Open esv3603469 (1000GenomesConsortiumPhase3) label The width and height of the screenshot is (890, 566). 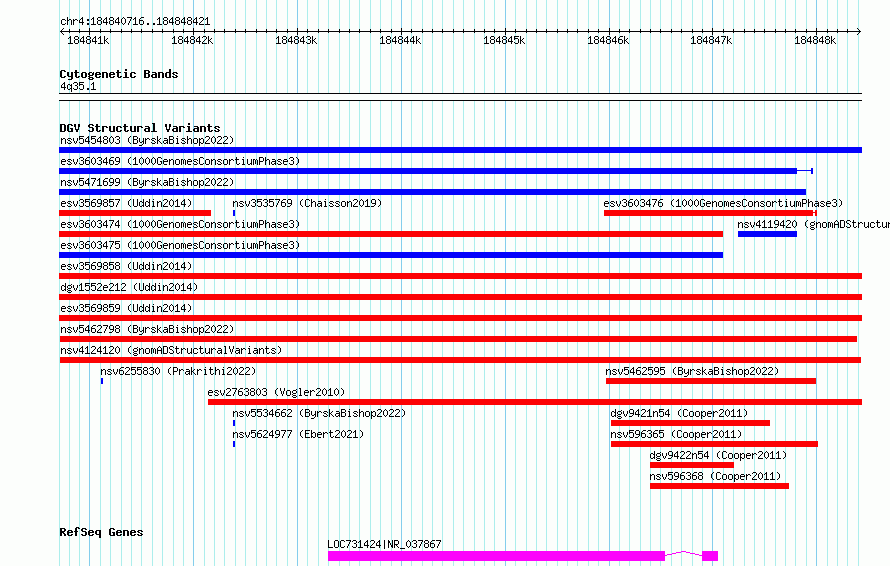(x=180, y=161)
